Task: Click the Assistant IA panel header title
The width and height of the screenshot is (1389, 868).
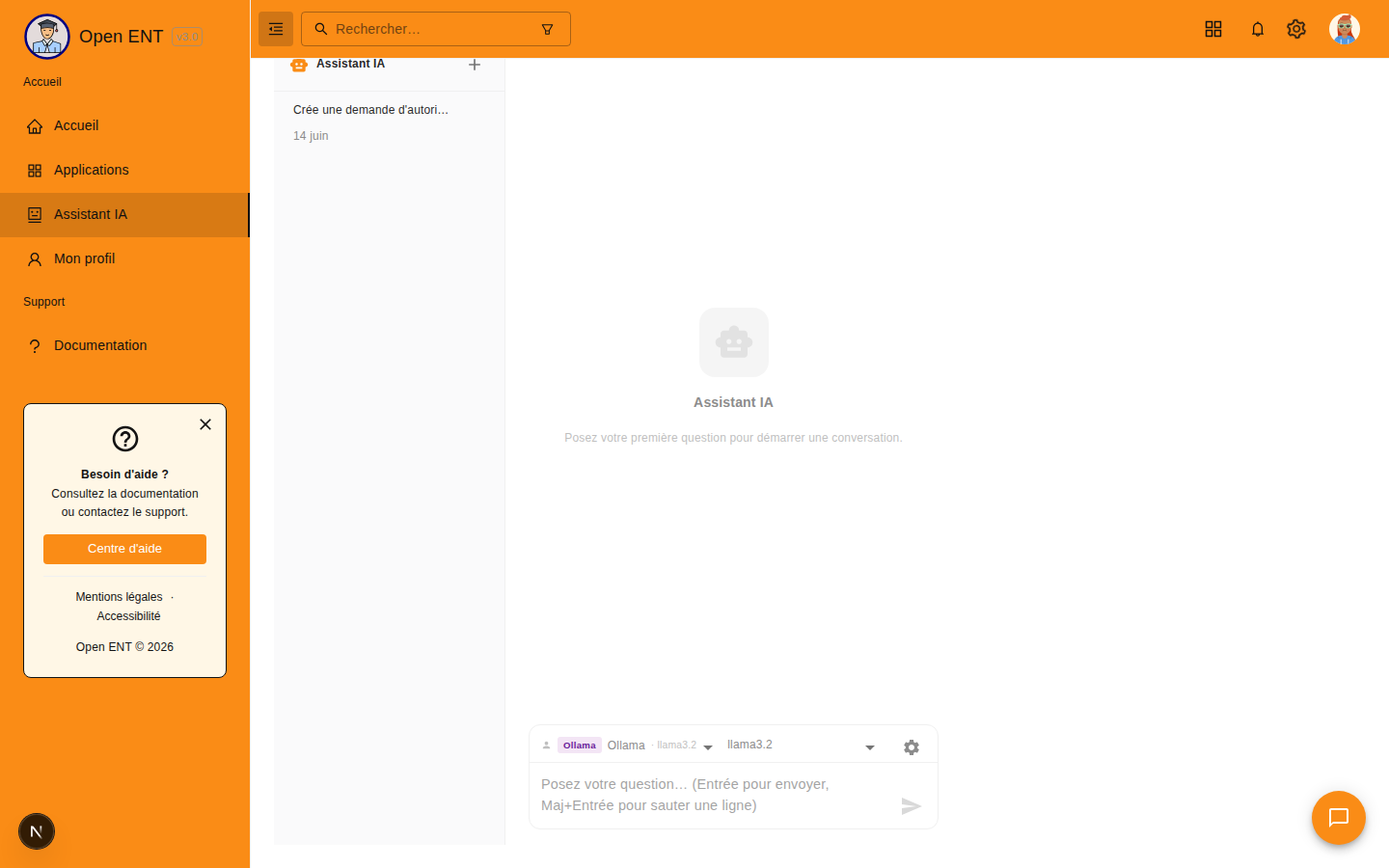Action: tap(351, 64)
